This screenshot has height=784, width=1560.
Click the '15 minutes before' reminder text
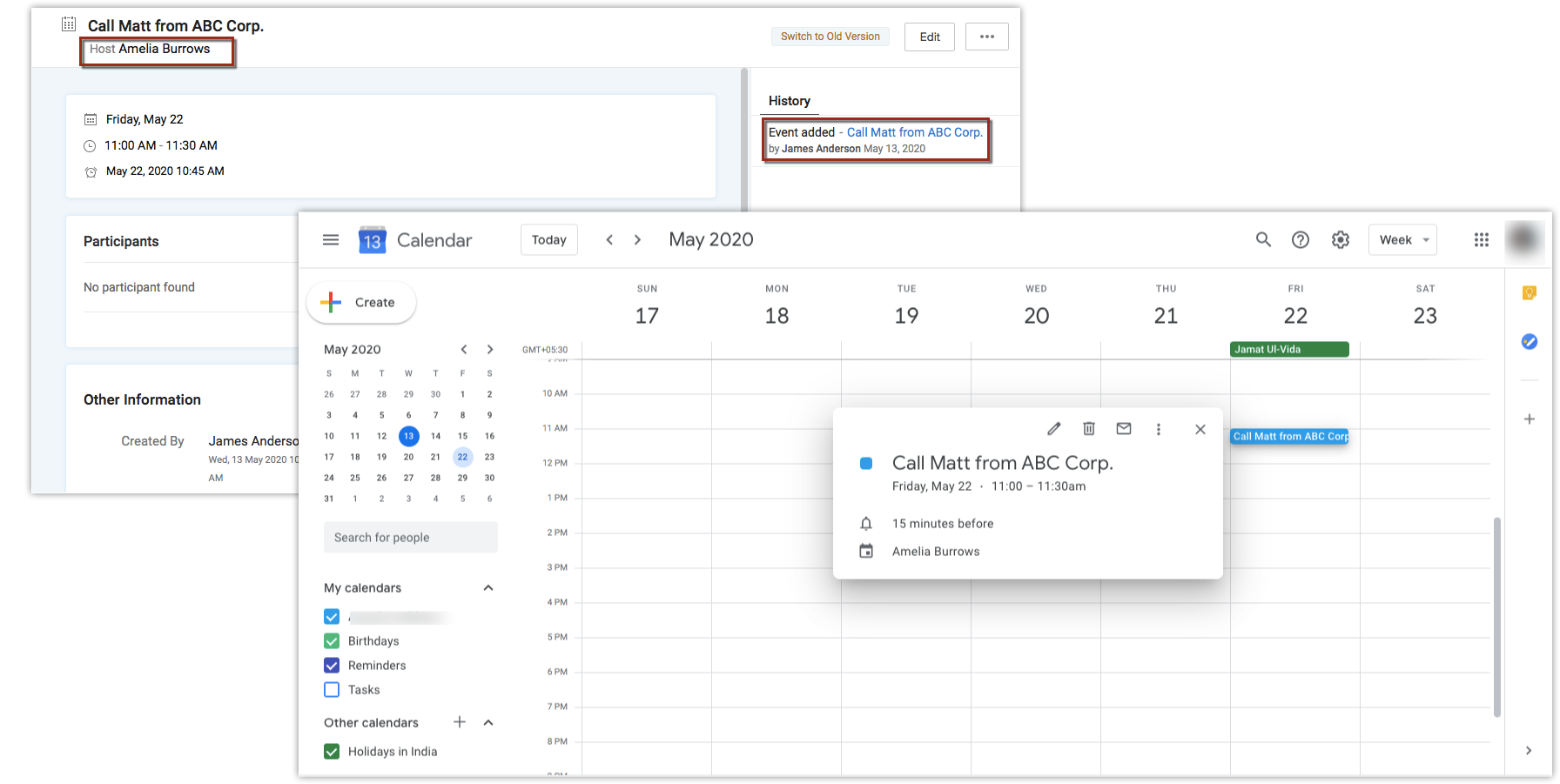point(943,524)
